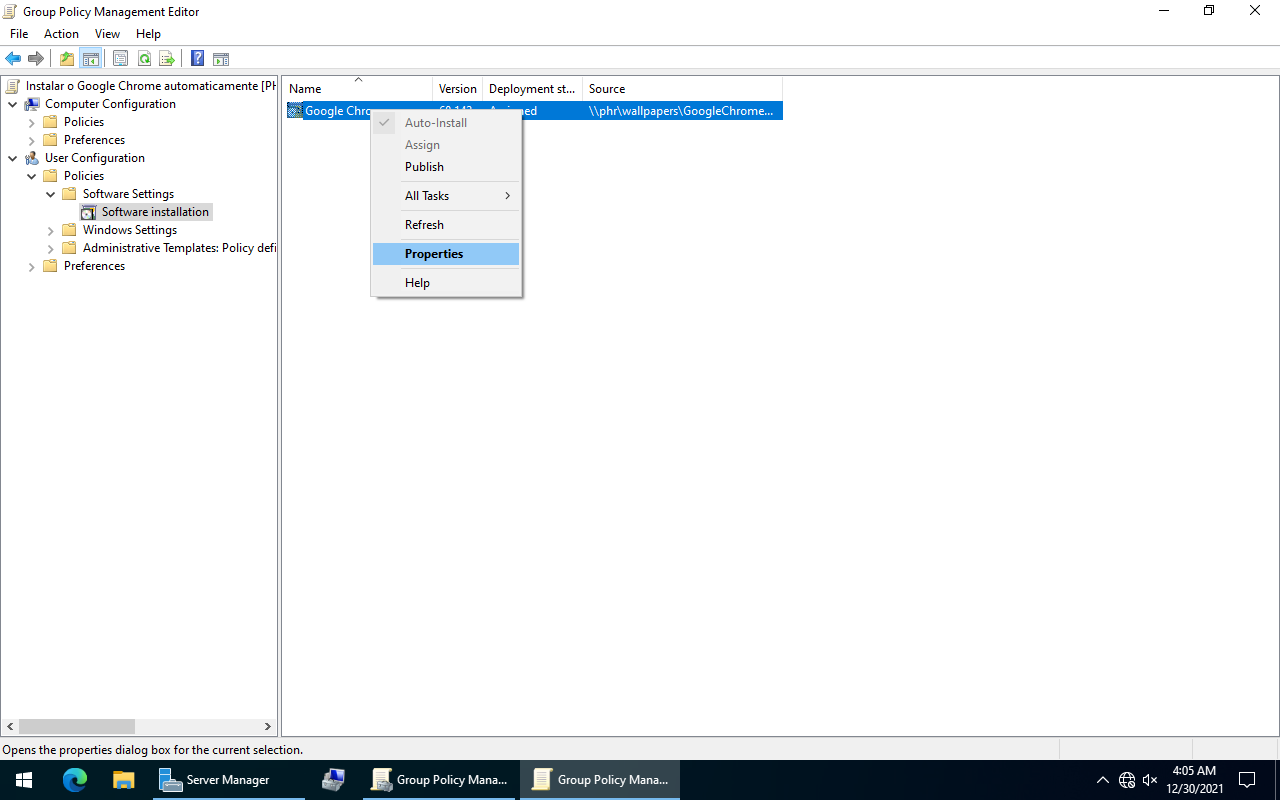Screen dimensions: 1280x800
Task: Expand the Administrative Templates node
Action: tap(51, 248)
